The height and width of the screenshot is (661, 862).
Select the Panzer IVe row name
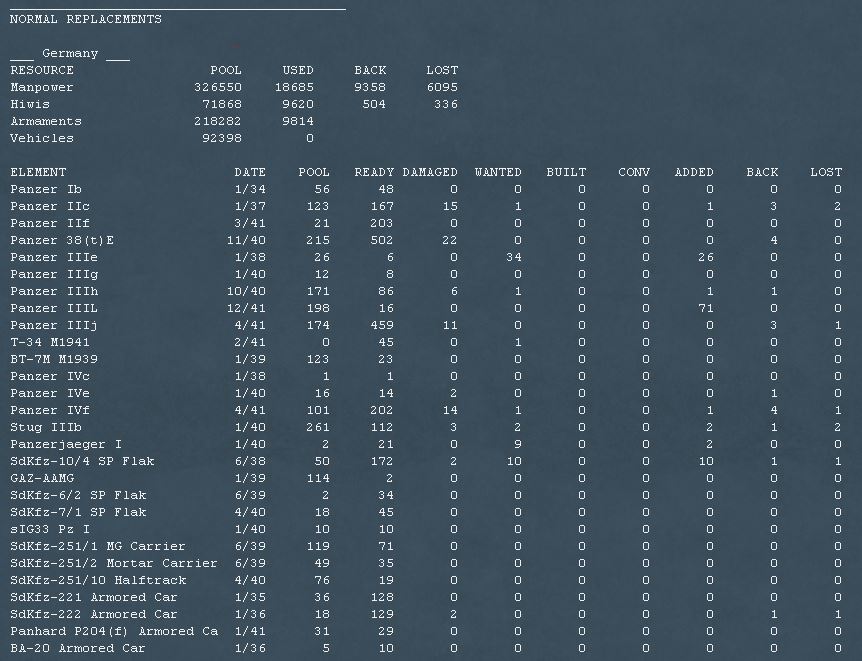pos(50,394)
